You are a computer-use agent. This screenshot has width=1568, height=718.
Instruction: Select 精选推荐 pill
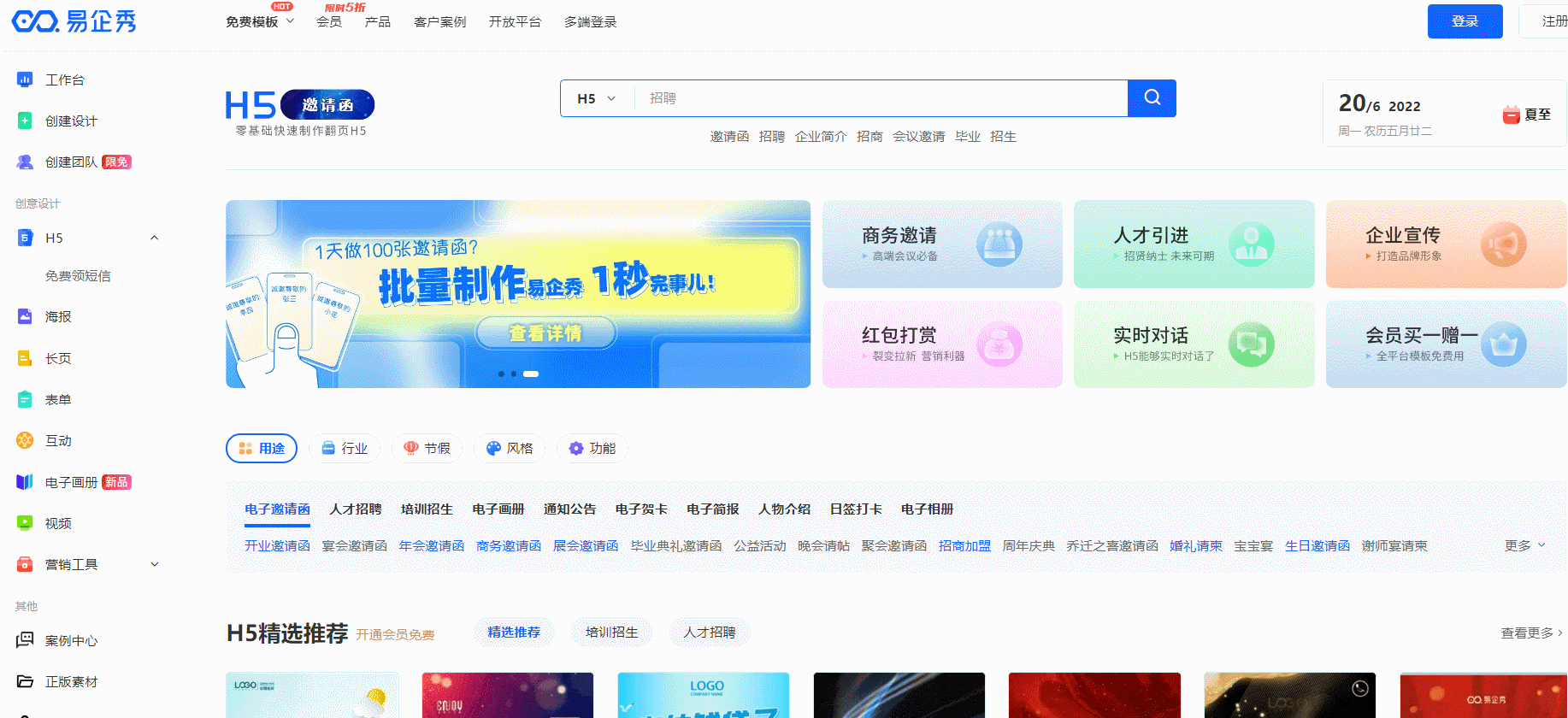[514, 632]
